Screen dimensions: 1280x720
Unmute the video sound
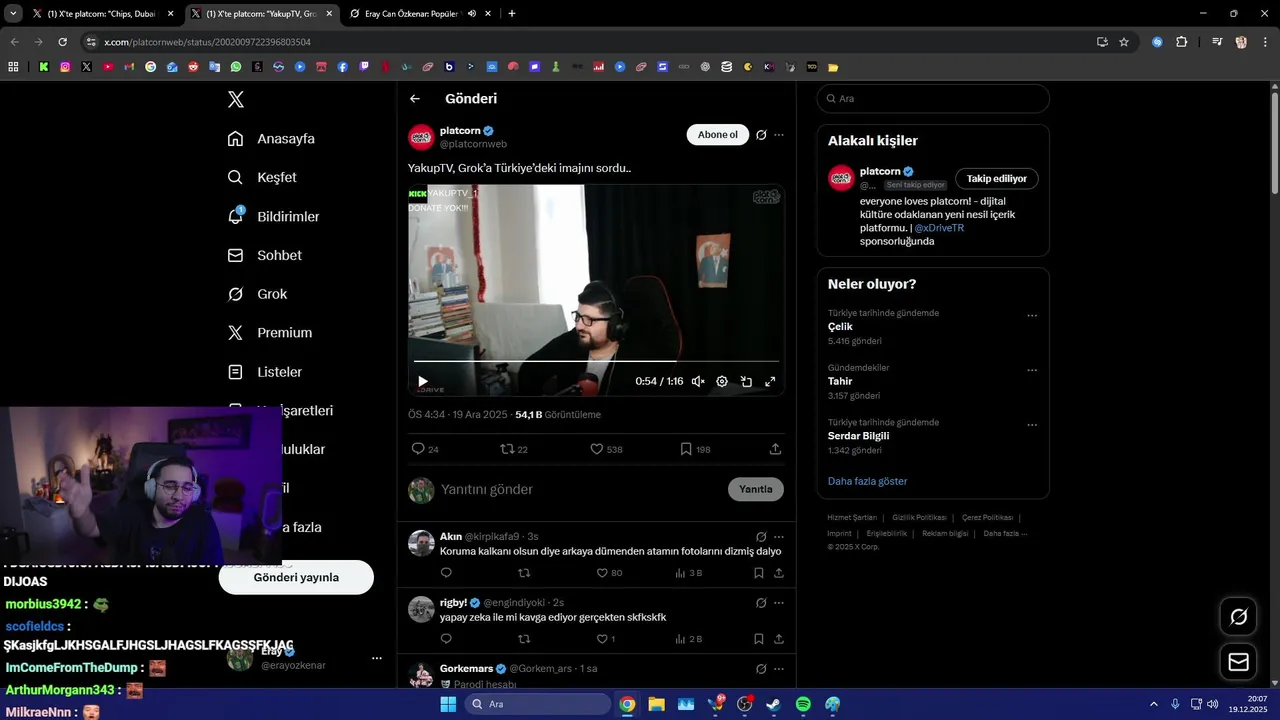click(x=698, y=381)
